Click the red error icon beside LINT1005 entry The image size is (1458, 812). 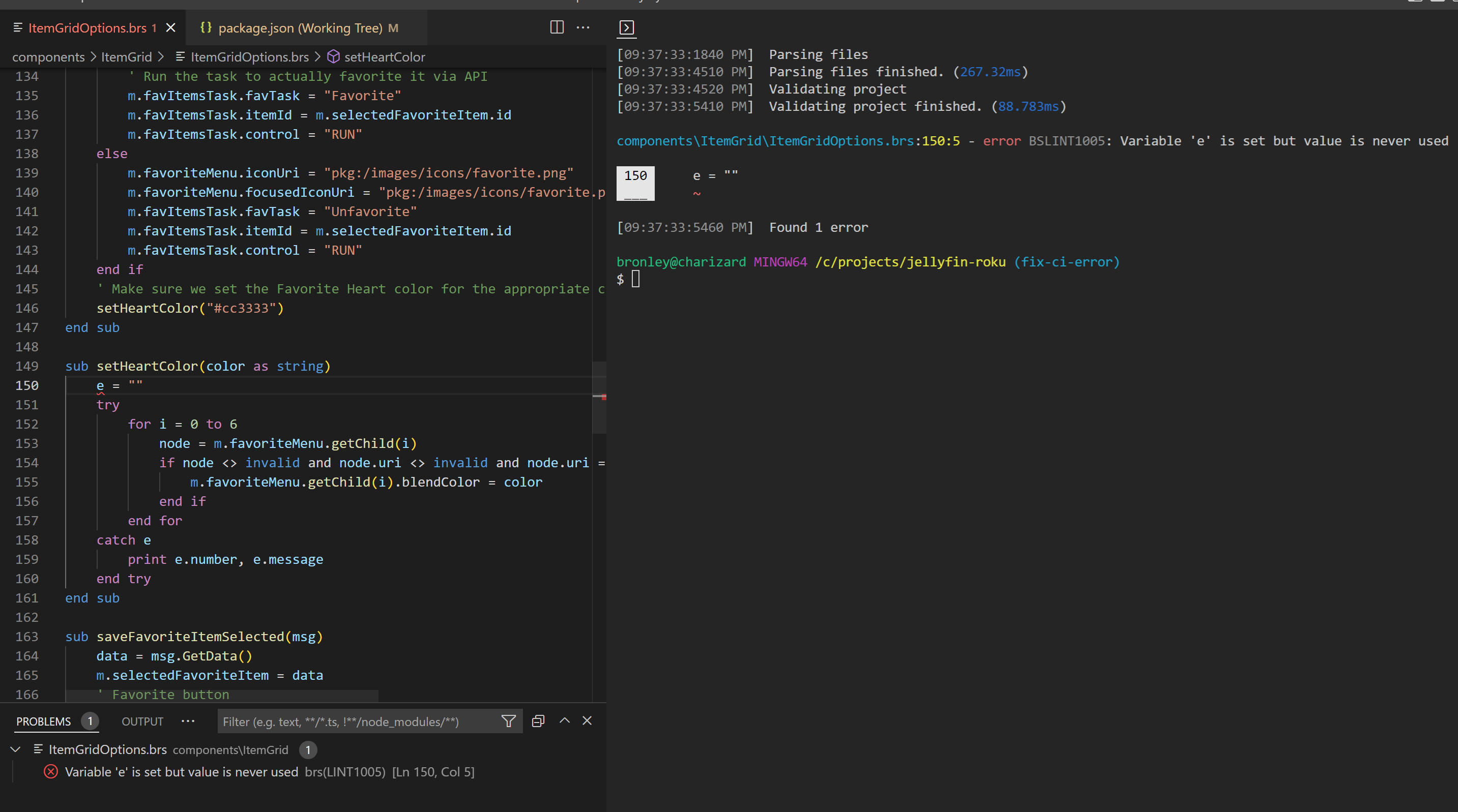coord(50,772)
